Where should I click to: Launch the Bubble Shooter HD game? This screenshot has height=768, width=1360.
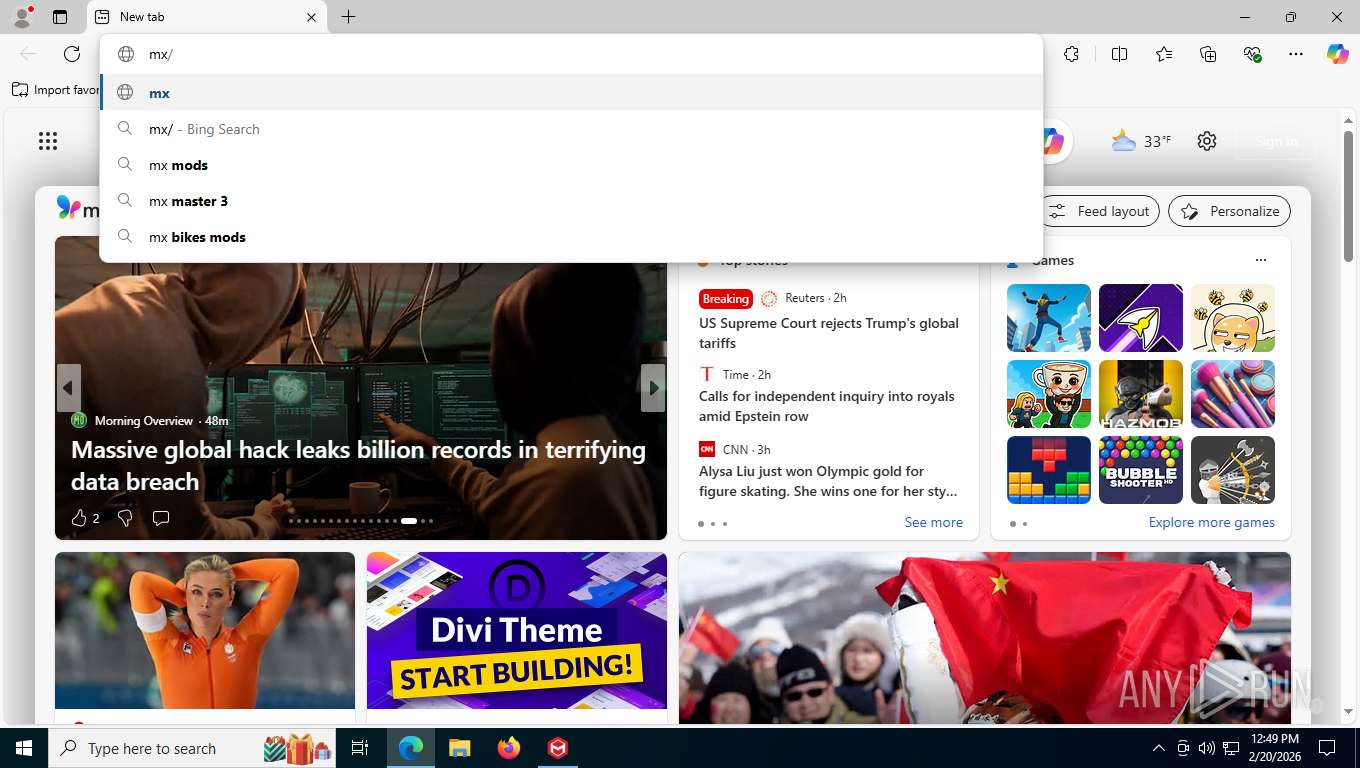(1141, 470)
